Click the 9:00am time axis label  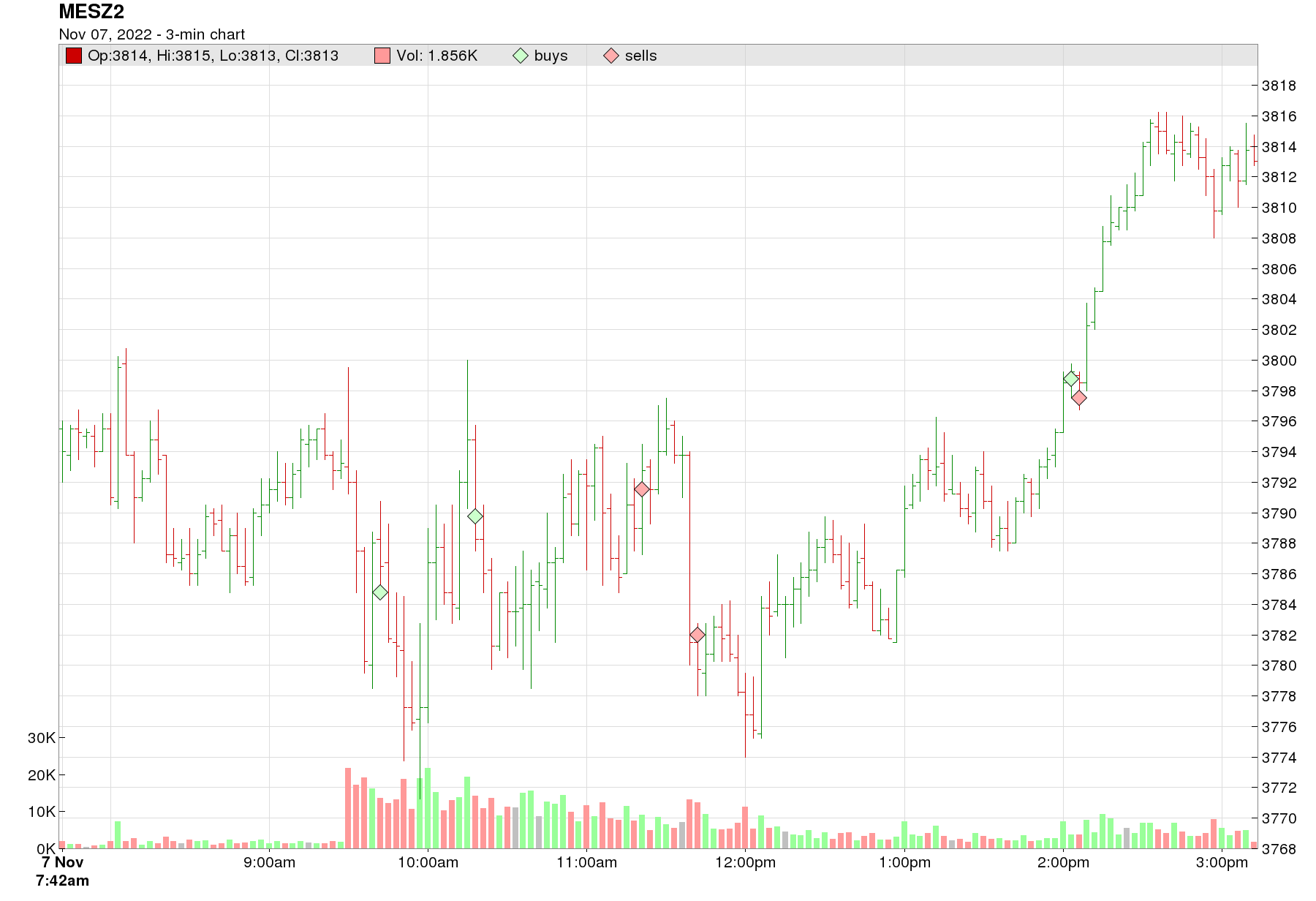click(x=270, y=862)
